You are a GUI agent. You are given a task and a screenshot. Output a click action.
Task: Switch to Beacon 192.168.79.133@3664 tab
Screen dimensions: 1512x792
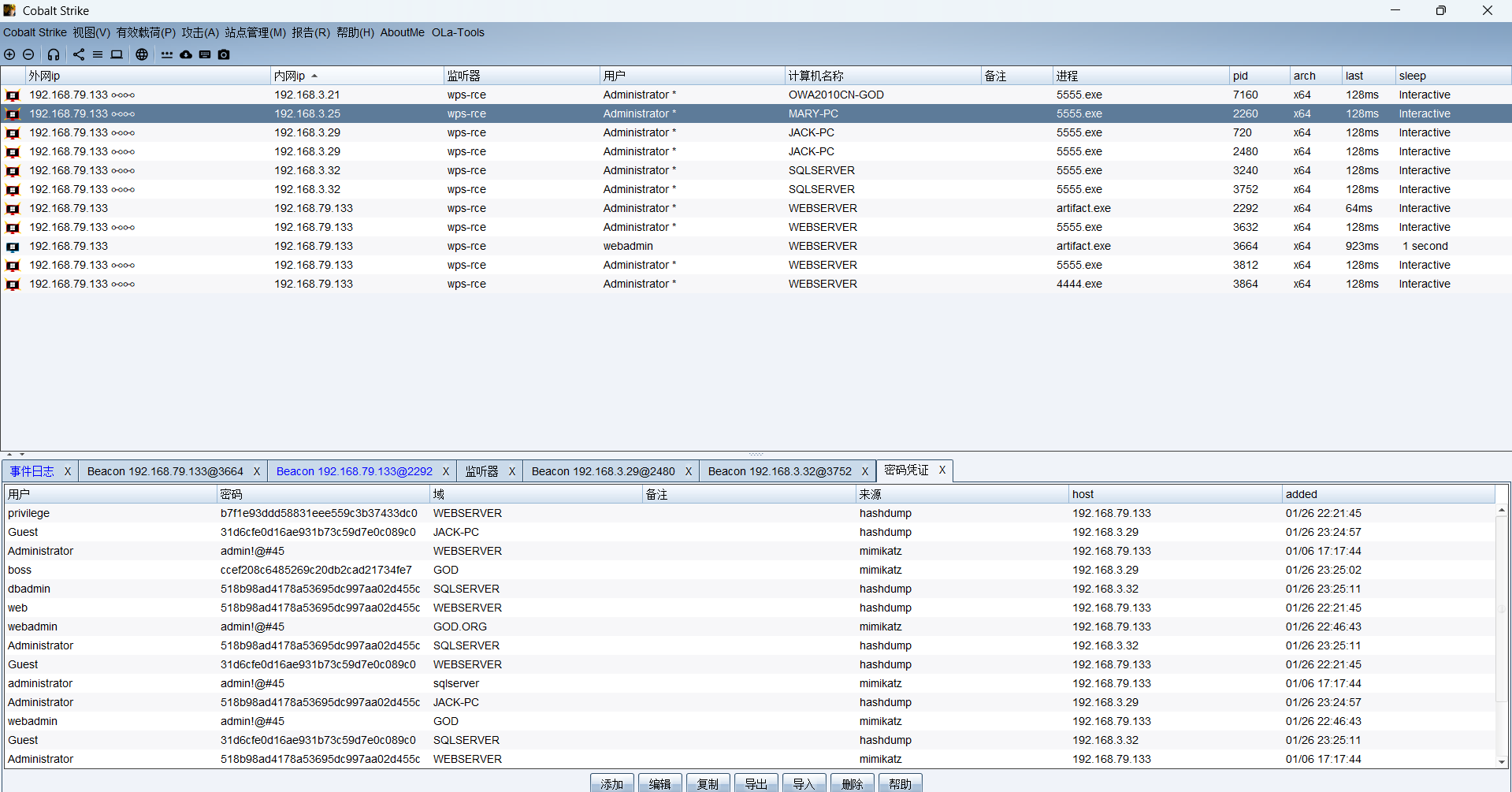coord(165,471)
